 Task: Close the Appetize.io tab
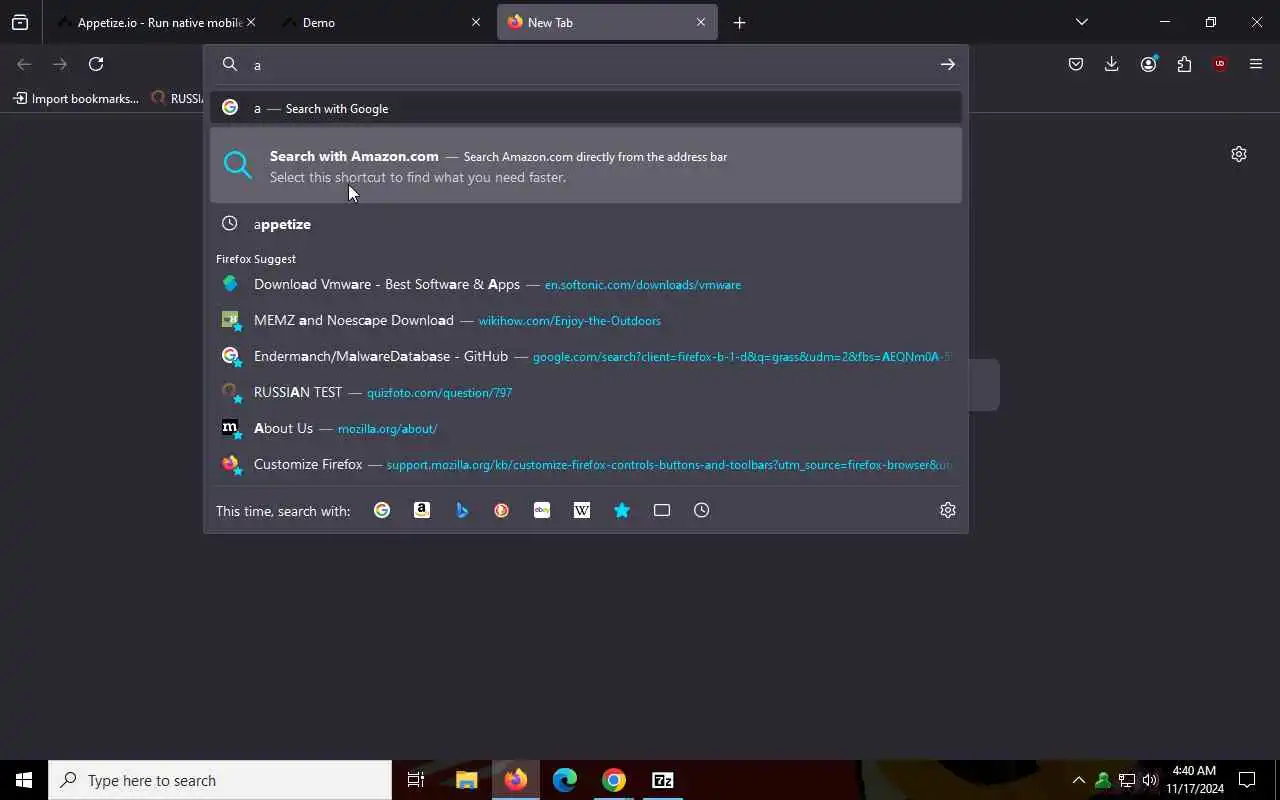(251, 22)
